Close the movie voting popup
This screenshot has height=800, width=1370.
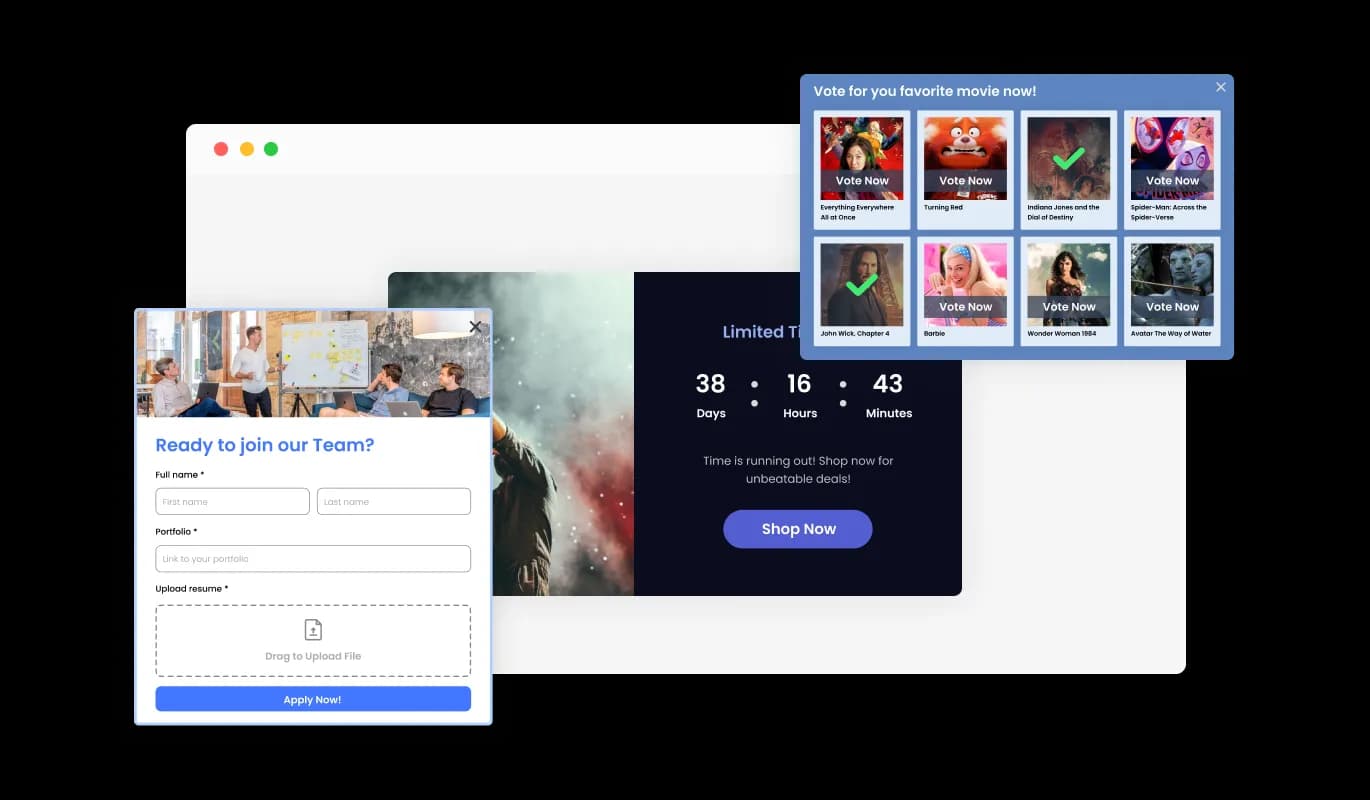tap(1220, 88)
